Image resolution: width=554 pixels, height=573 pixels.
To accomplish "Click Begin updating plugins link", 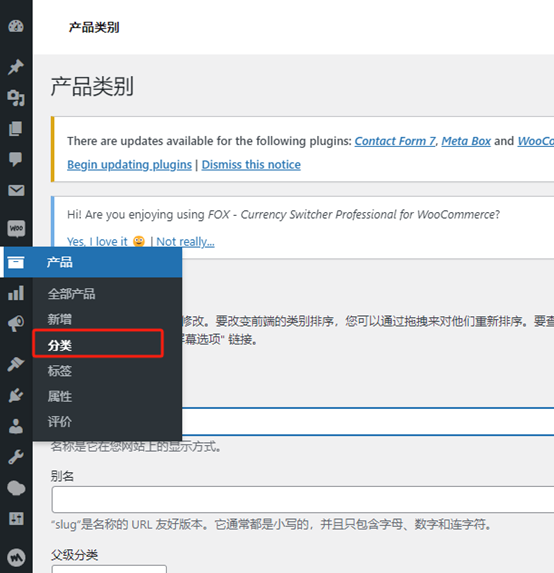I will (x=129, y=165).
